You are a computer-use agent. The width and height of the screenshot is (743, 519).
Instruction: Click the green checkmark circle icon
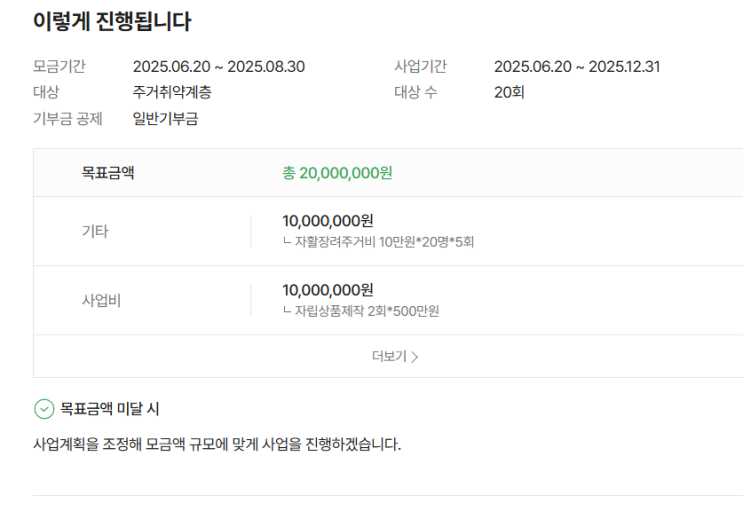tap(44, 409)
